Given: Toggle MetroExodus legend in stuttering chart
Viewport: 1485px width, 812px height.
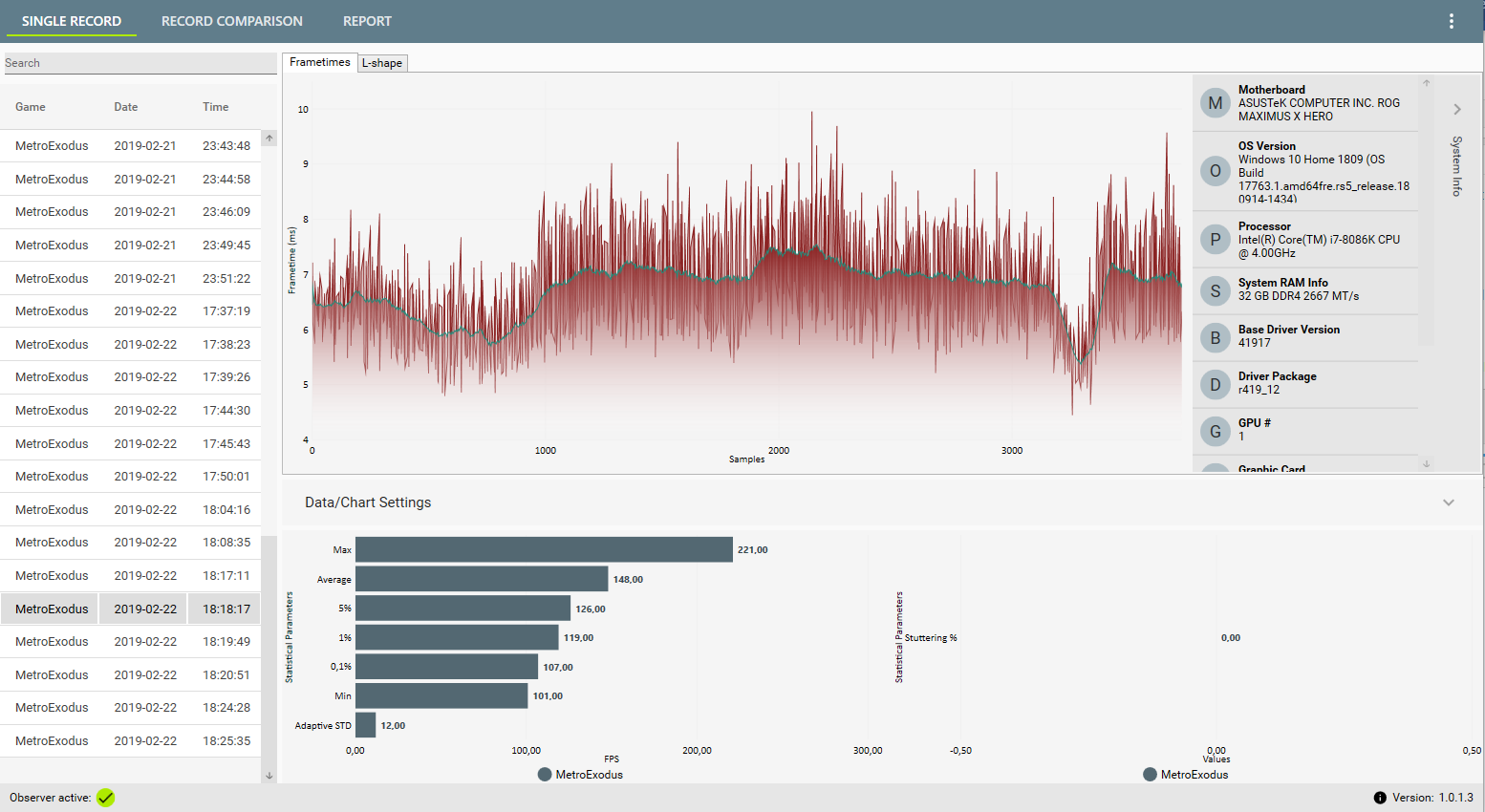Looking at the screenshot, I should click(x=1186, y=775).
